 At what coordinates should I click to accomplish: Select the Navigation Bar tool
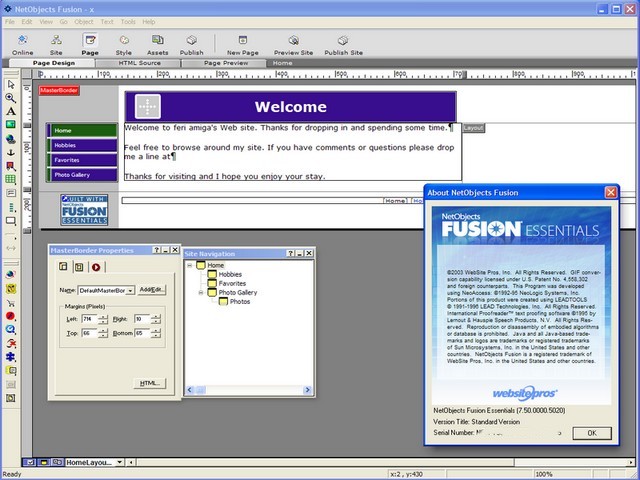11,207
